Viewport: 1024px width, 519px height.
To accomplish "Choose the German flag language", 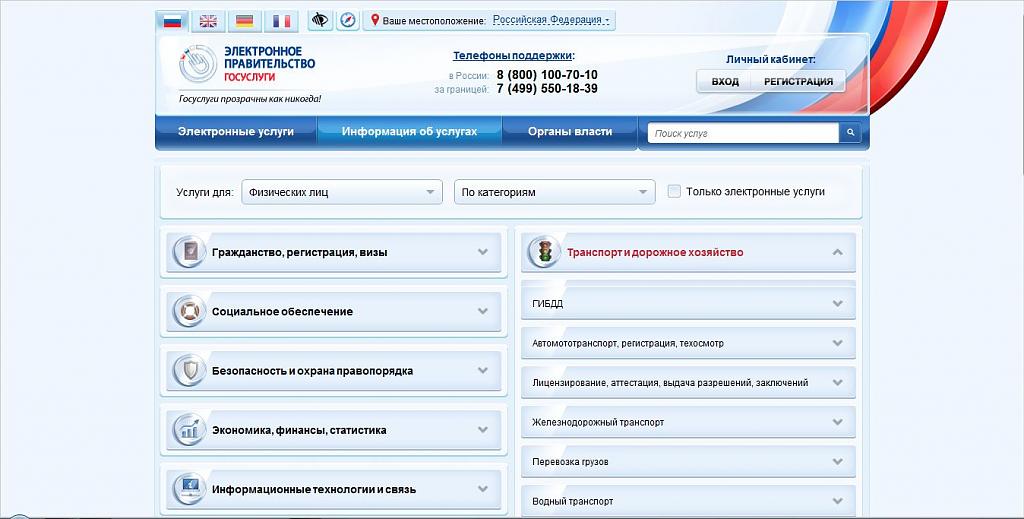I will (245, 21).
